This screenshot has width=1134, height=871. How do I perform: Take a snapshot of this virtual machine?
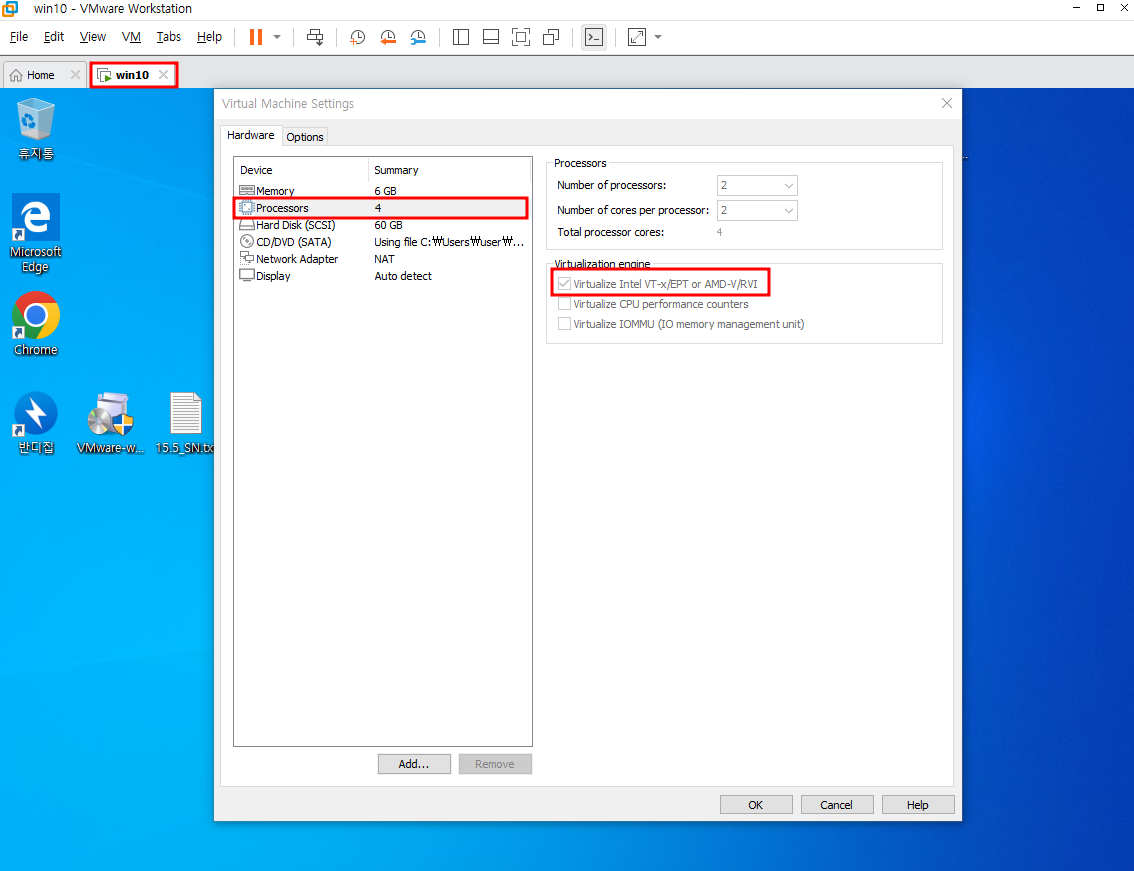point(357,37)
